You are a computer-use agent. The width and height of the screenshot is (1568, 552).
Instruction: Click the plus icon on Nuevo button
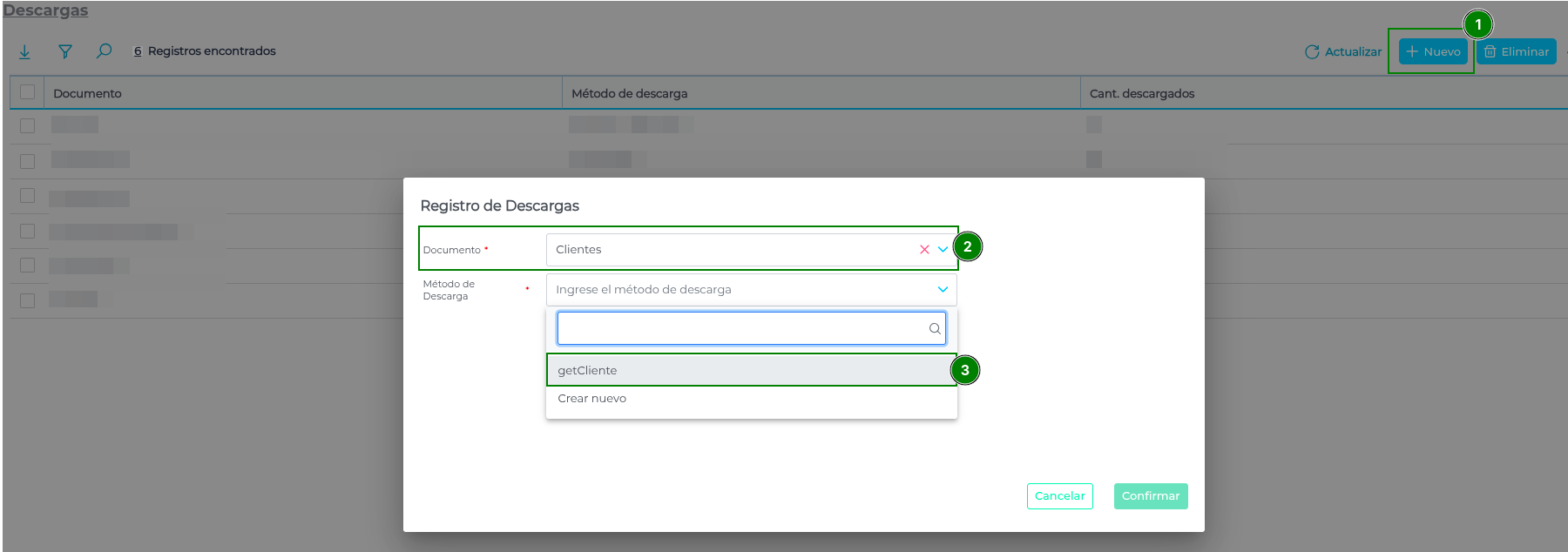[1412, 52]
